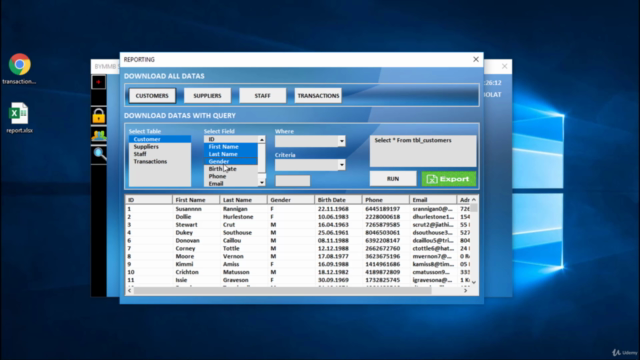Click the First Name column header
Viewport: 640px width, 360px height.
(196, 200)
